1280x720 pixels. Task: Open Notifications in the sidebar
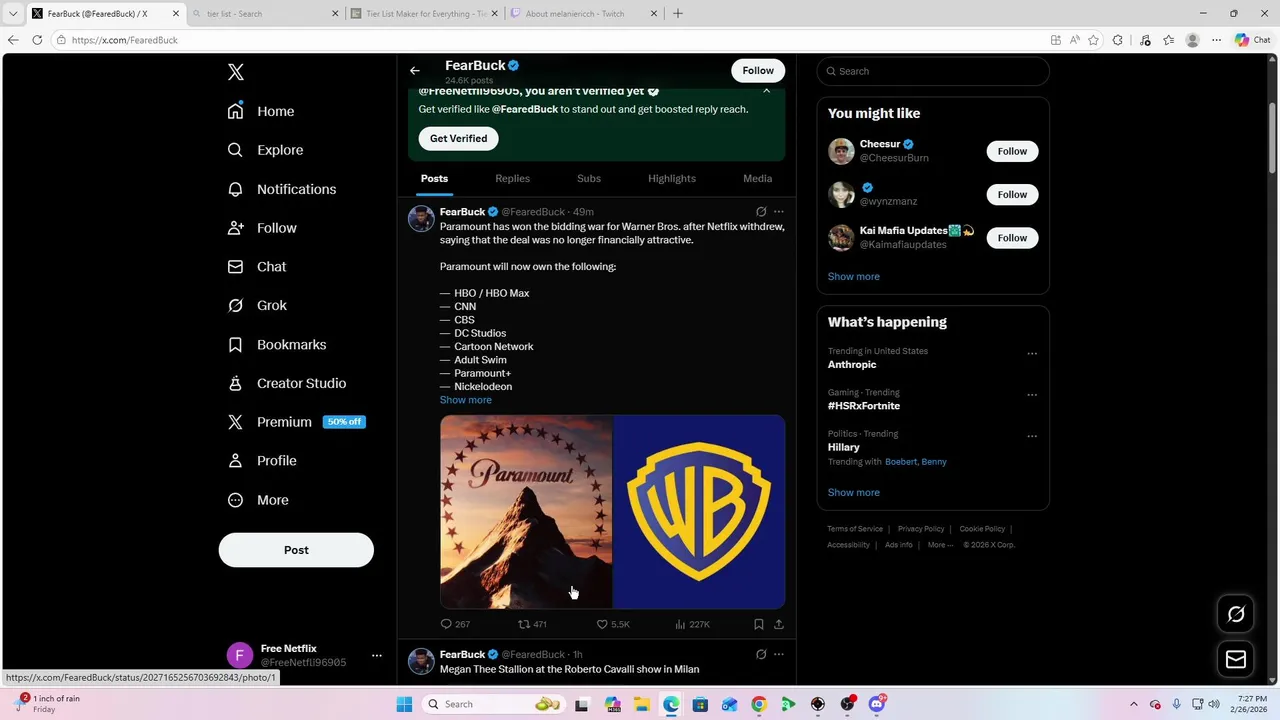[x=282, y=189]
